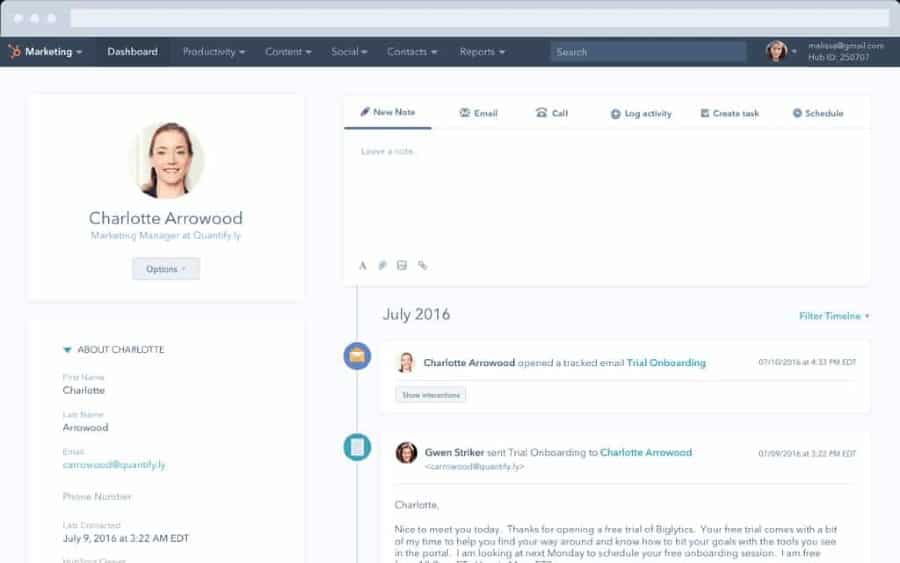Click the 07/10/2016 timestamp of opened email
The image size is (900, 563).
[807, 362]
